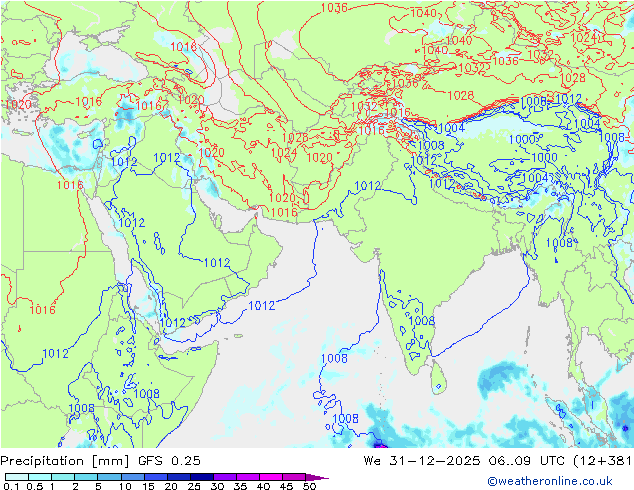Viewport: 634px width, 490px height.
Task: Click the '(12+381' forecast offset text
Action: point(602,461)
